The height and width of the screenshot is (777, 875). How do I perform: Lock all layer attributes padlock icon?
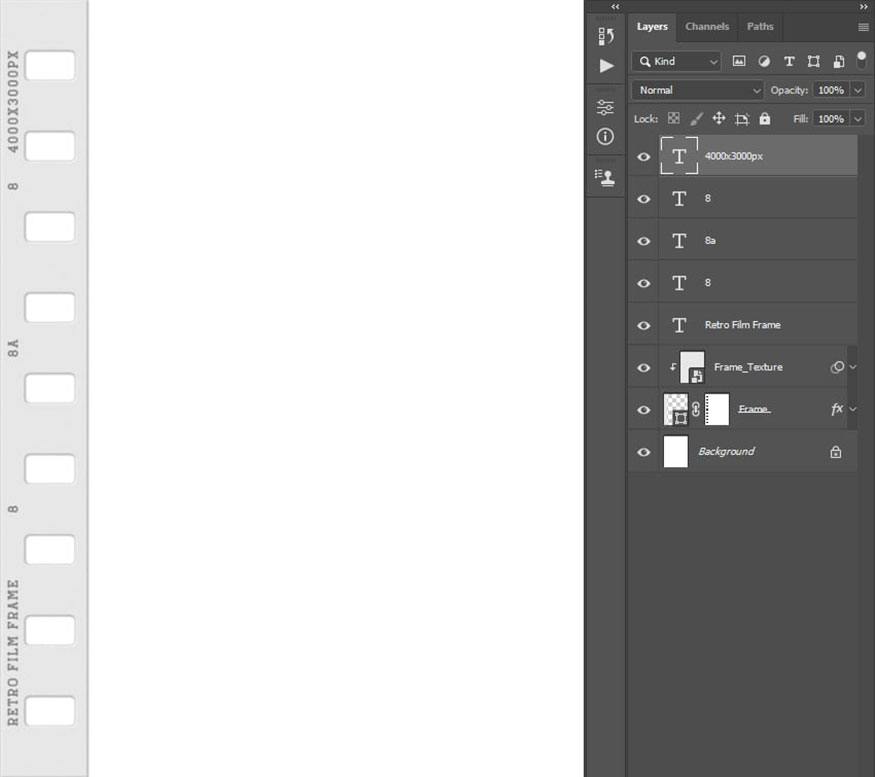point(765,118)
